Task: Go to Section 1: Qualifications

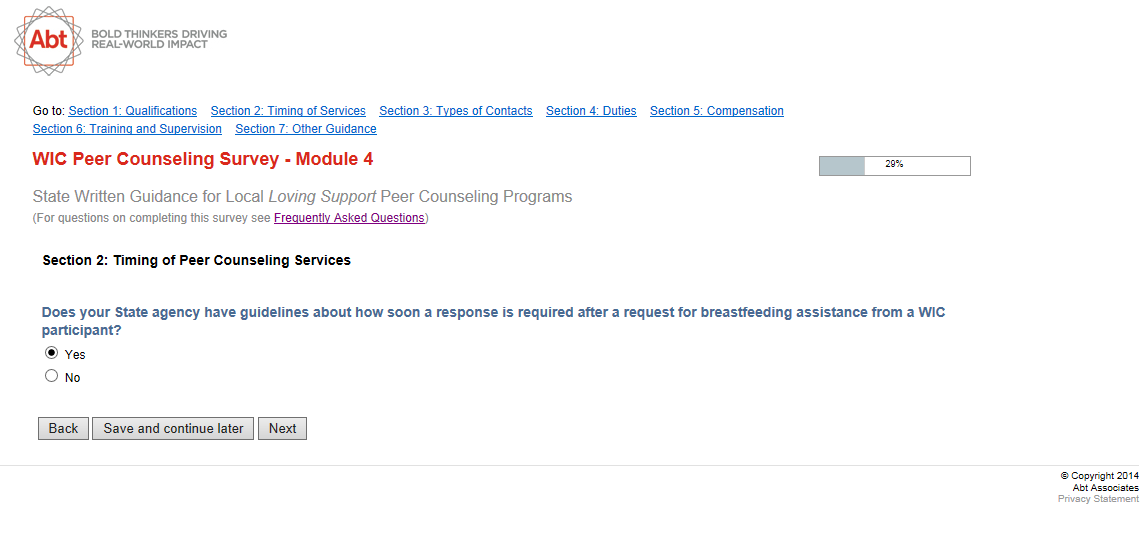Action: coord(132,111)
